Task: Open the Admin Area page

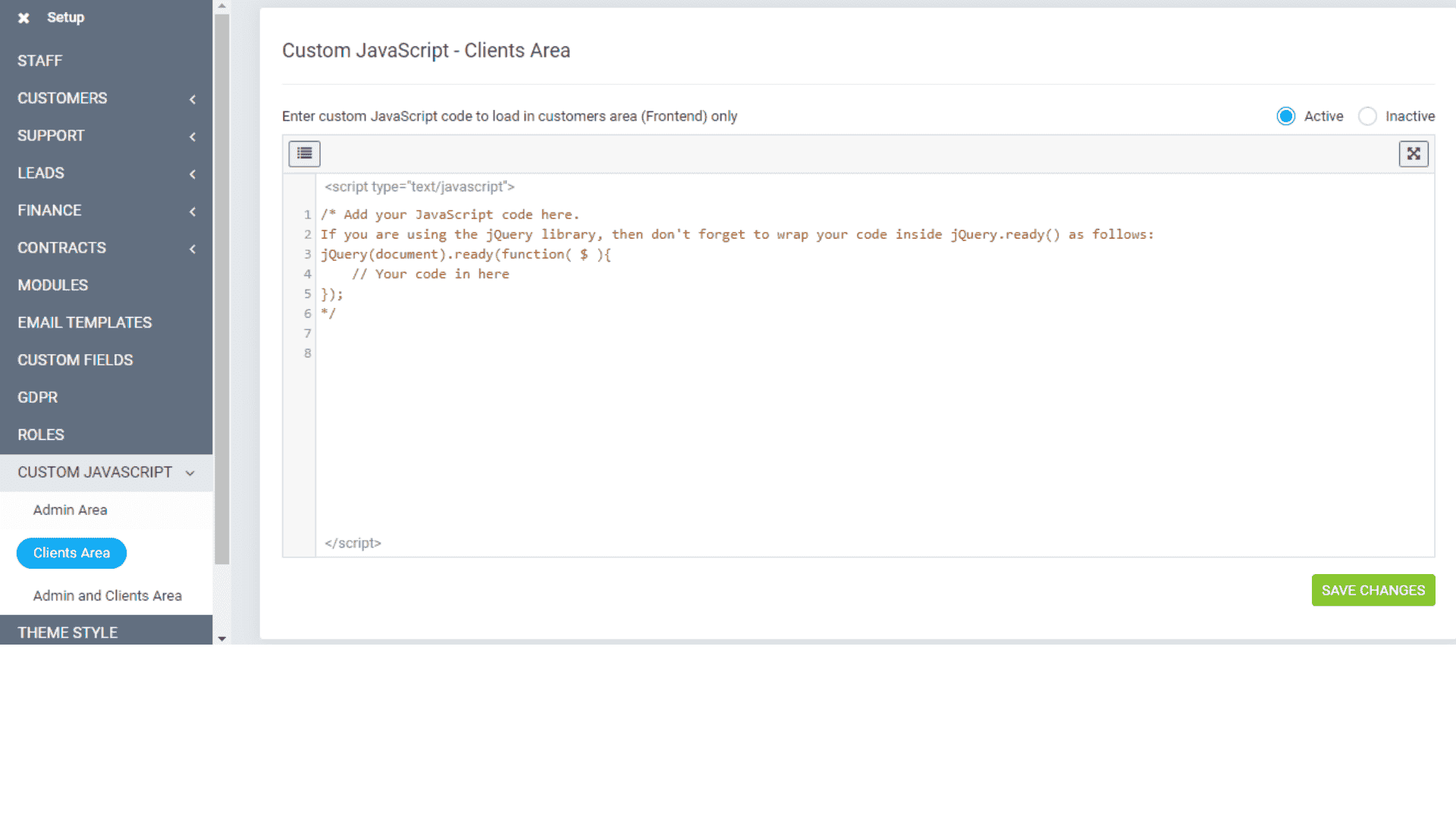Action: 70,510
